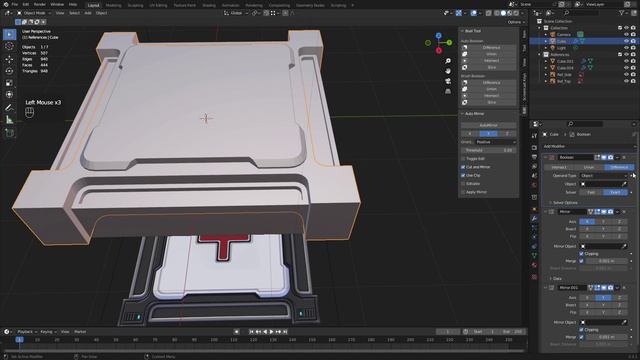Toggle Clipping checkbox in Mirror modifier
This screenshot has width=640, height=360.
pos(581,253)
